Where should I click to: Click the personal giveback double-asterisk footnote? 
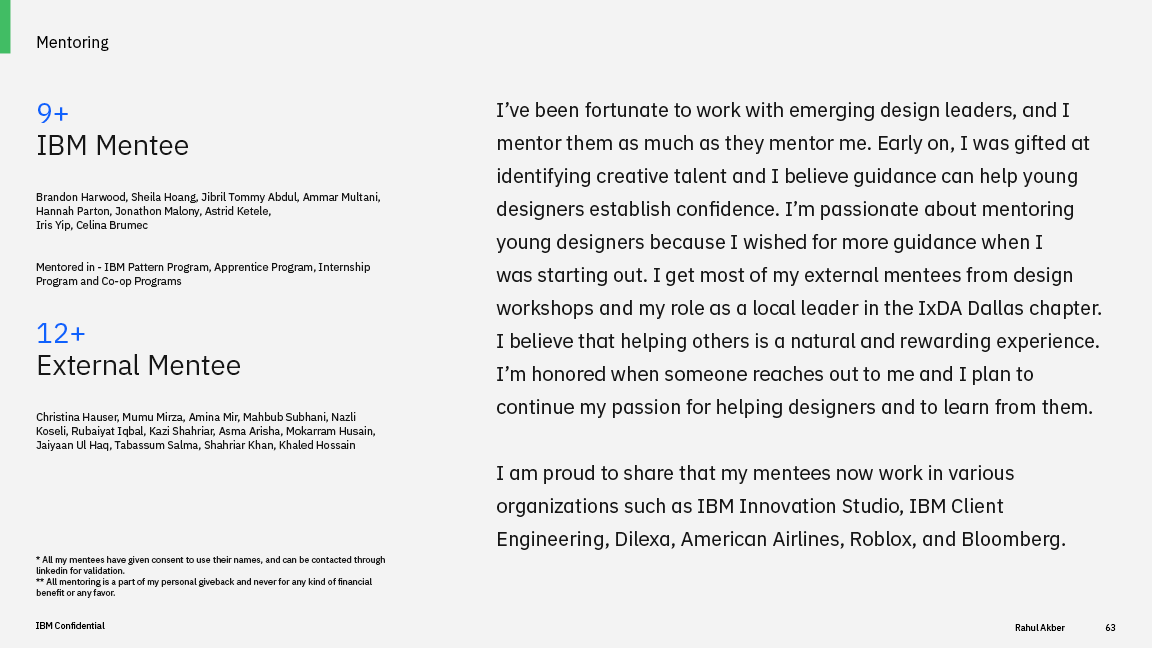coord(204,587)
